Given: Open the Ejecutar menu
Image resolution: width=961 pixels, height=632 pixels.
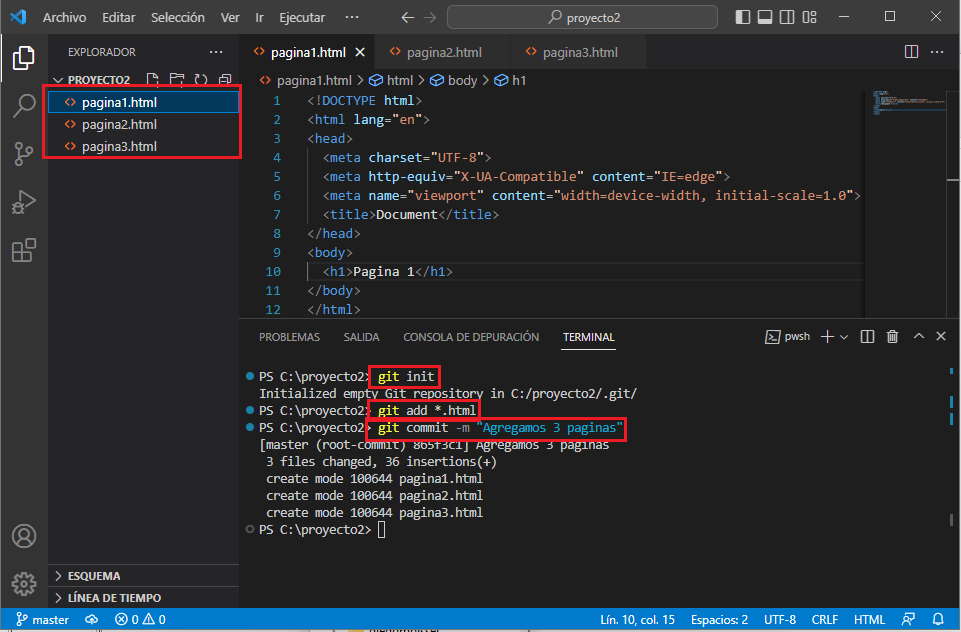Looking at the screenshot, I should coord(302,17).
